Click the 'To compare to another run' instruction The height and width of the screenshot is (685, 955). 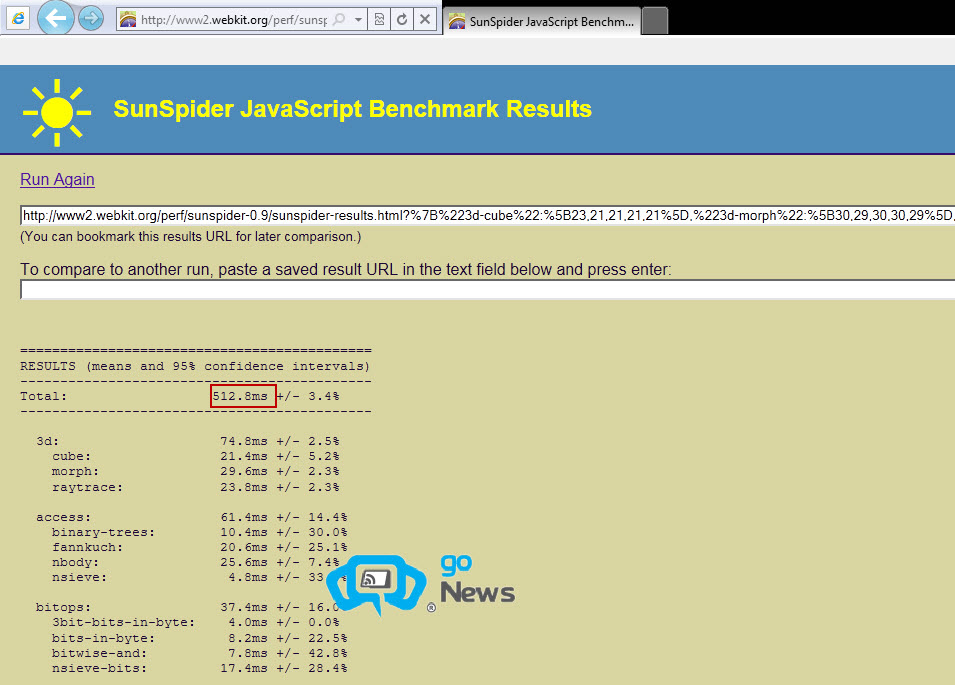coord(345,269)
